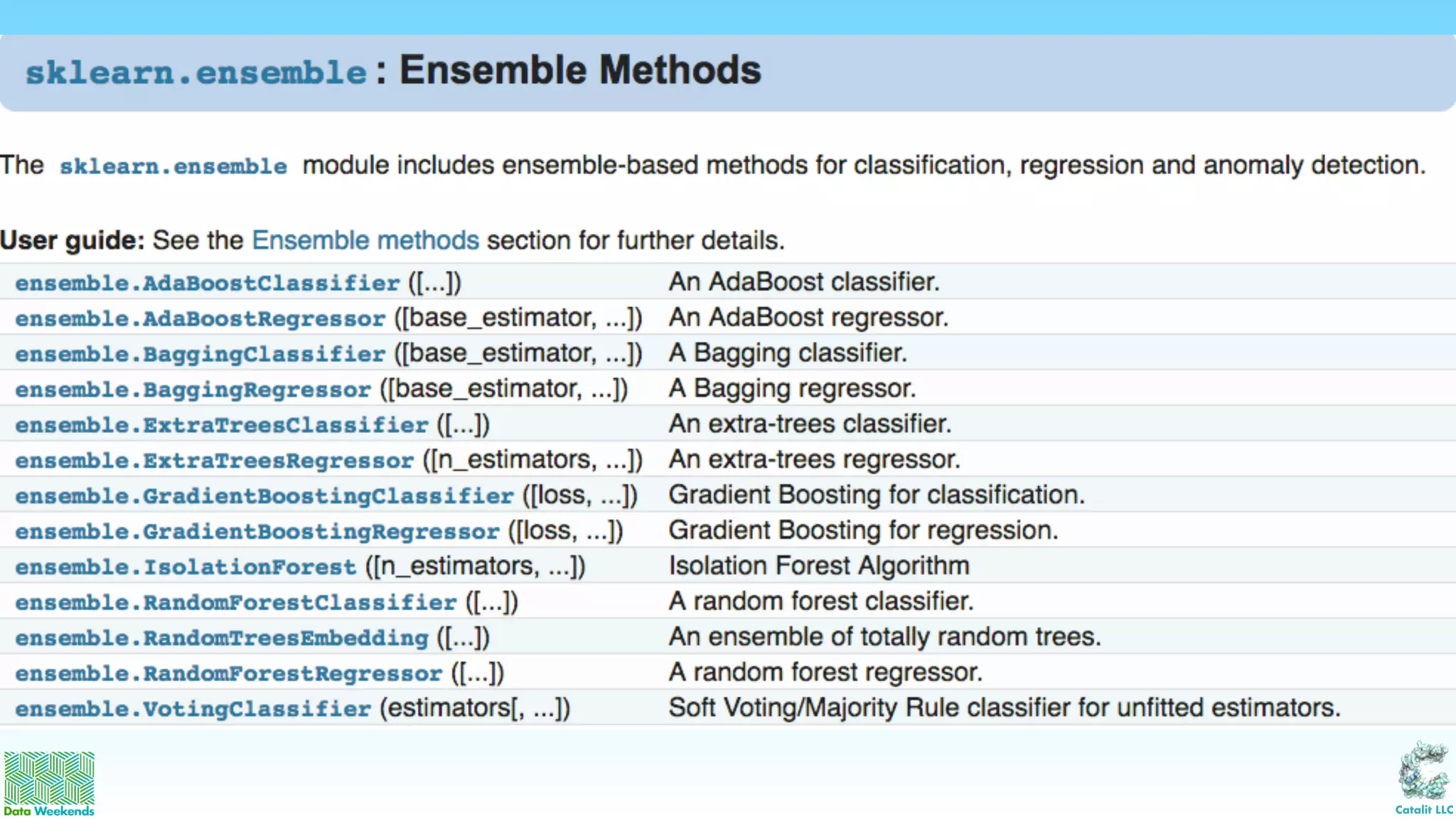Click the 'Ensemble Methods' title text
Screen dimensions: 1456x819
[x=579, y=70]
